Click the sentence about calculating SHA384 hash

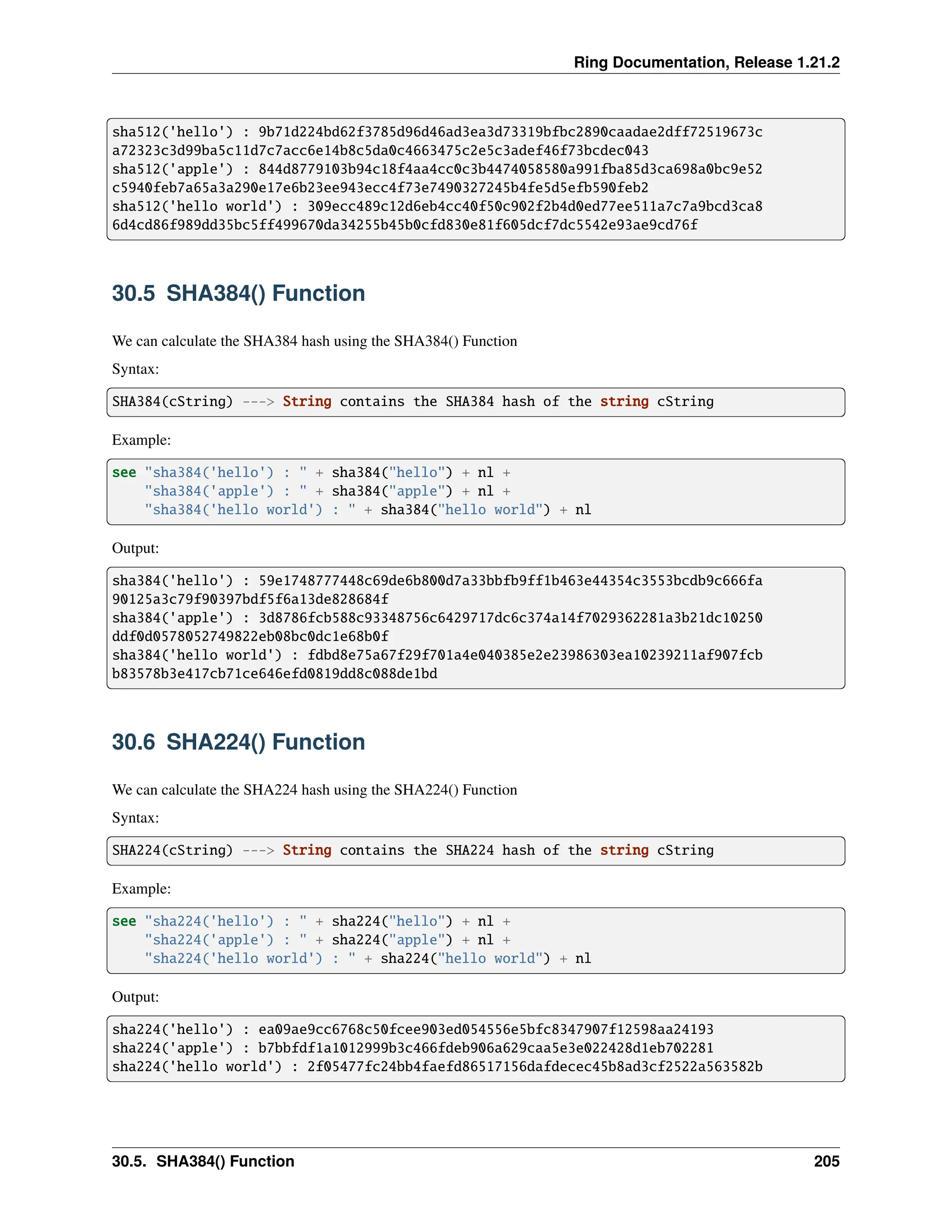(314, 341)
